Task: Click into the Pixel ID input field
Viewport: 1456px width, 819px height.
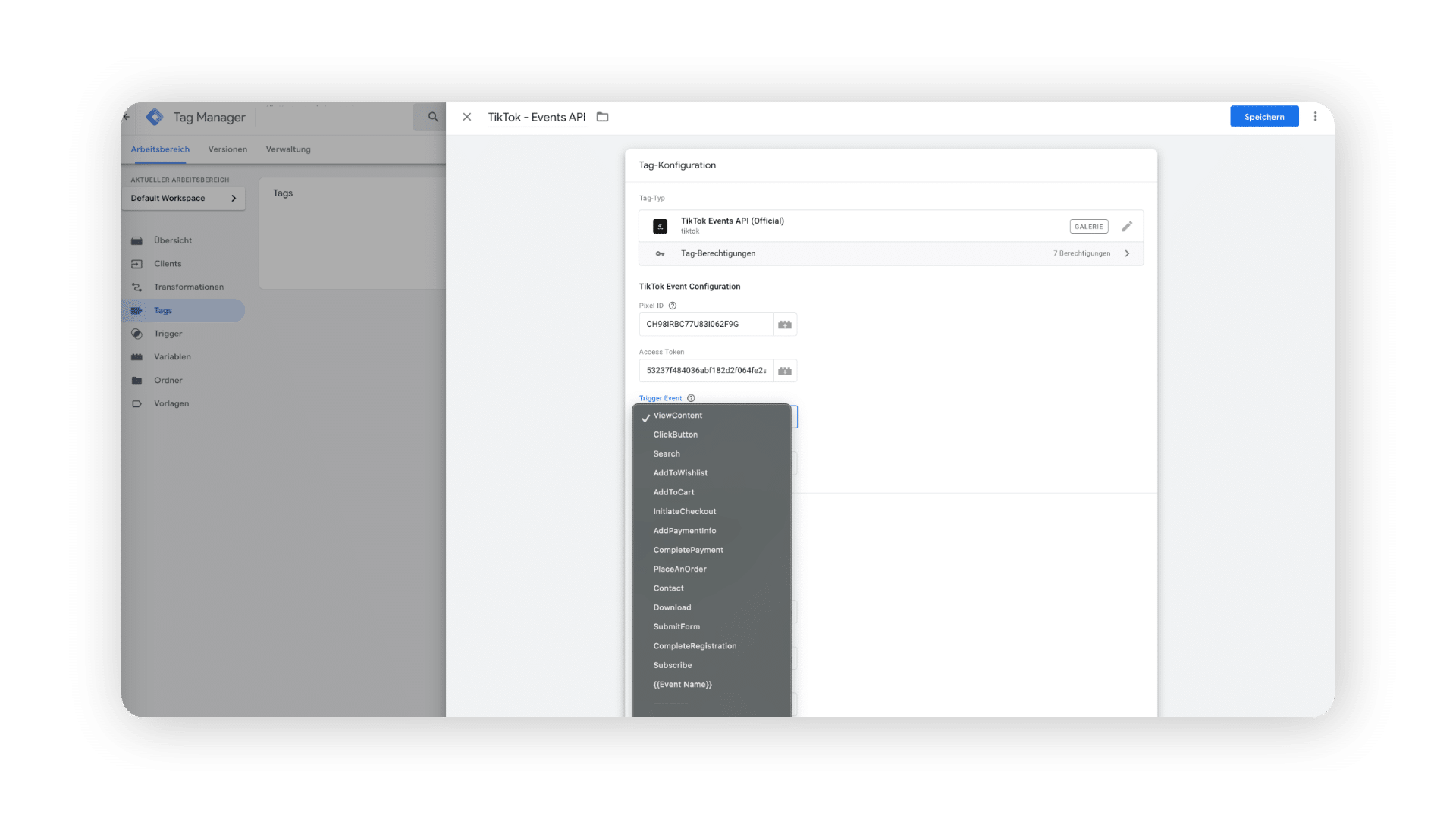Action: [x=706, y=325]
